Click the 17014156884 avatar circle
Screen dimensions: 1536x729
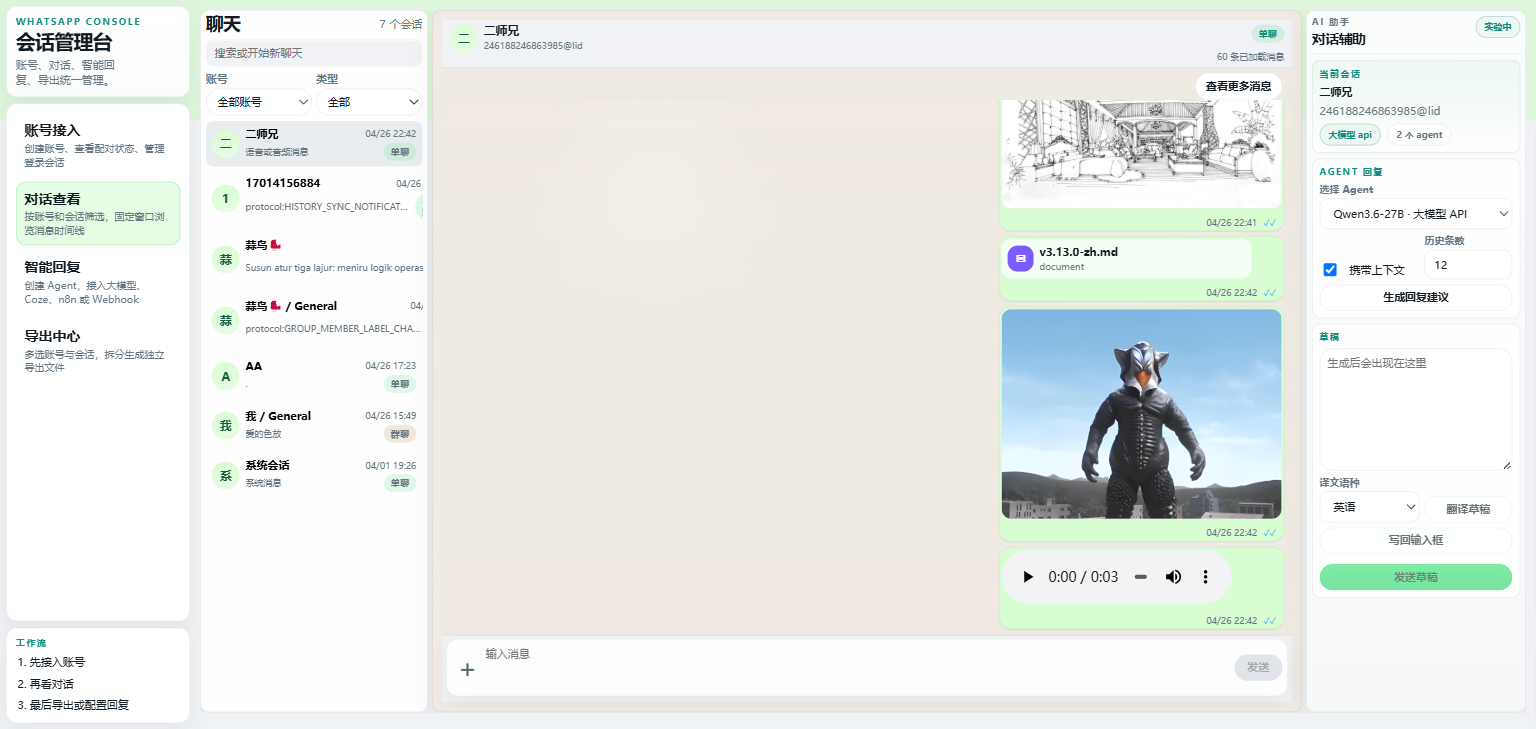[225, 199]
